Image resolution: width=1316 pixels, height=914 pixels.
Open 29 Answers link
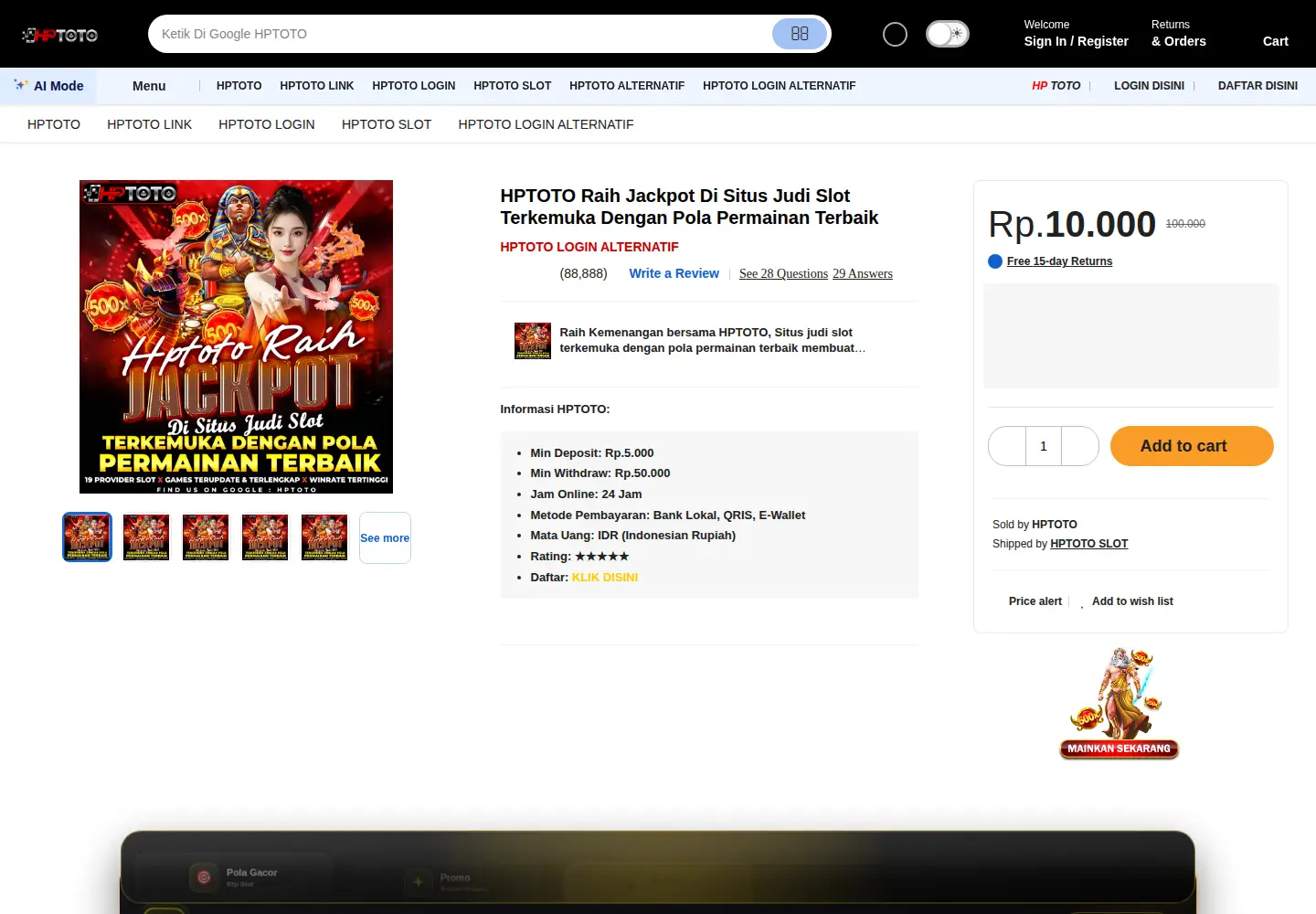863,273
